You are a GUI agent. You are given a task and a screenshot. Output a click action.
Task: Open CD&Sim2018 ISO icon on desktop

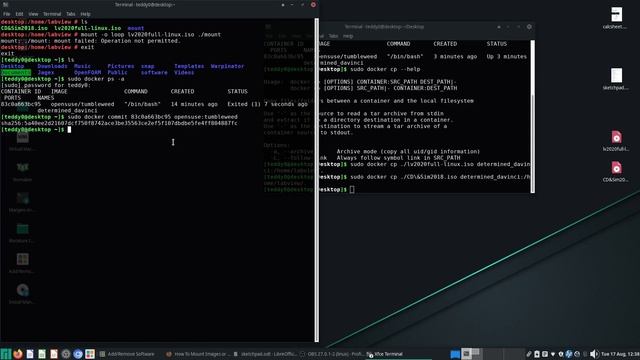point(616,171)
